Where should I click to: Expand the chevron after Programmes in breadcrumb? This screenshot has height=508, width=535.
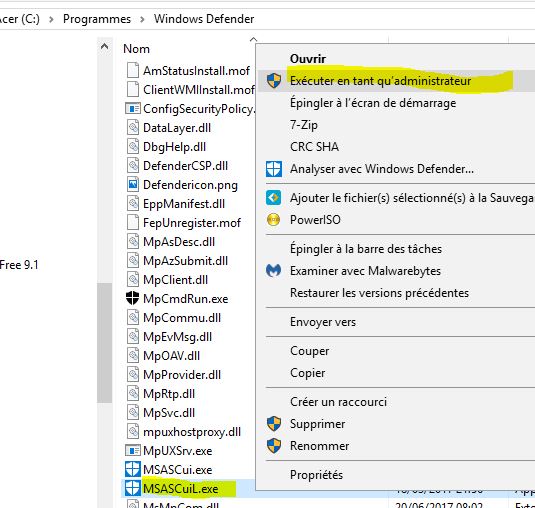142,19
